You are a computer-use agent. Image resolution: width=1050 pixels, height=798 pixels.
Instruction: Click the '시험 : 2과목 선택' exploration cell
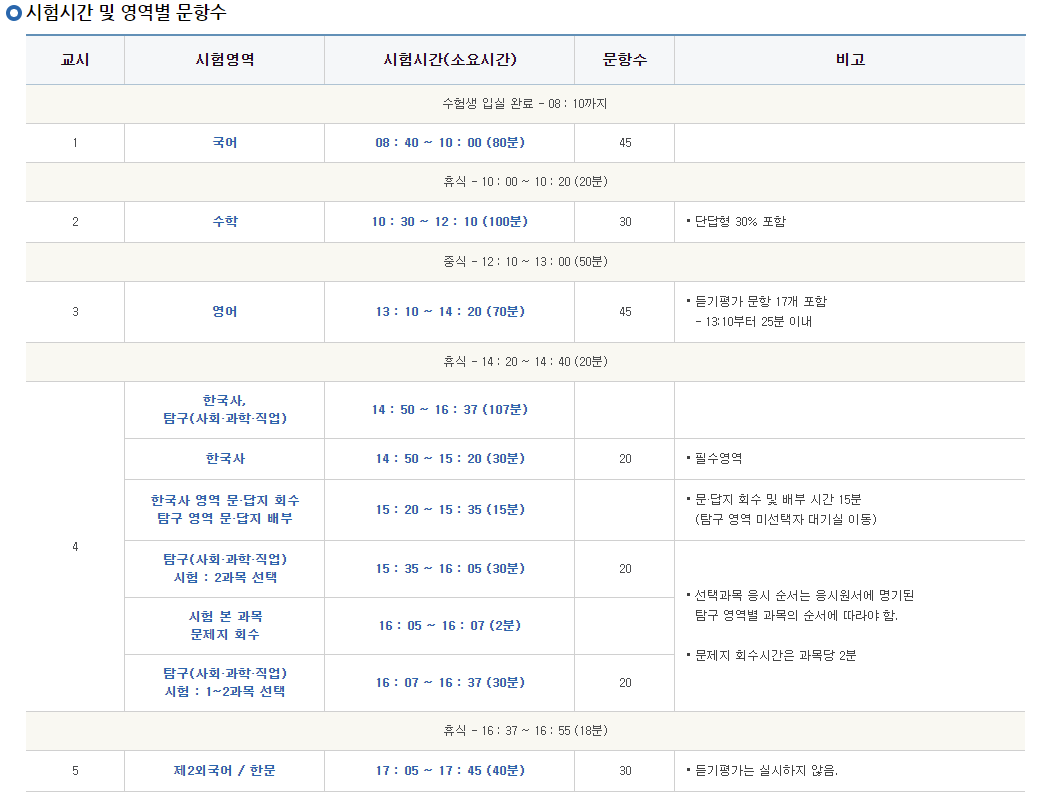click(x=224, y=569)
